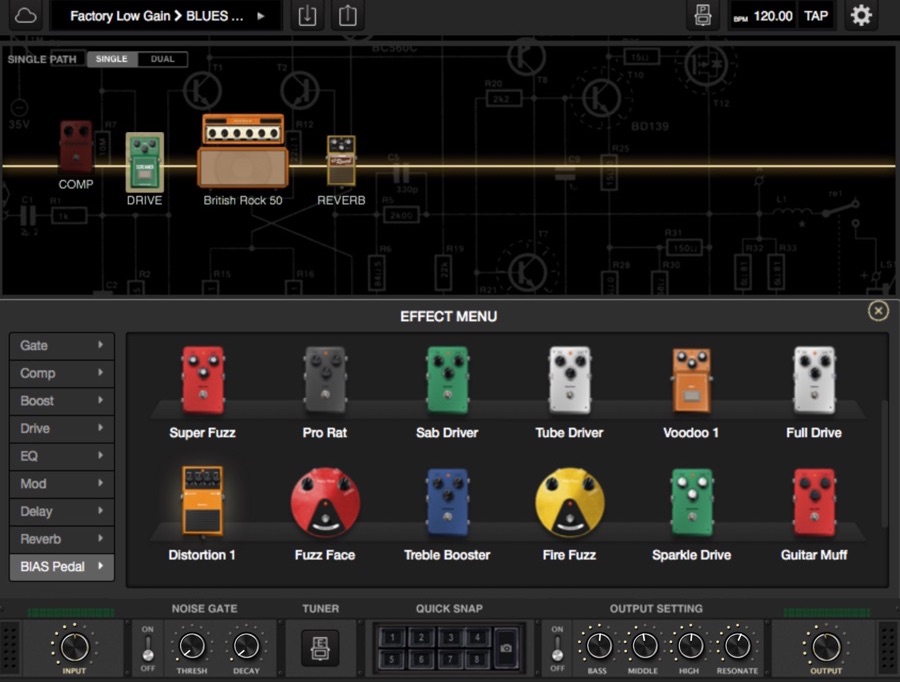Select Quick Snap slot 7
Viewport: 900px width, 682px height.
(450, 659)
